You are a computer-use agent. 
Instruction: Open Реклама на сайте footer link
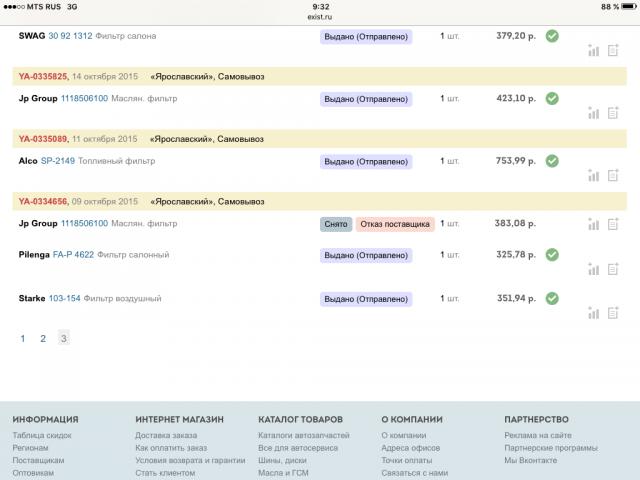[x=538, y=435]
